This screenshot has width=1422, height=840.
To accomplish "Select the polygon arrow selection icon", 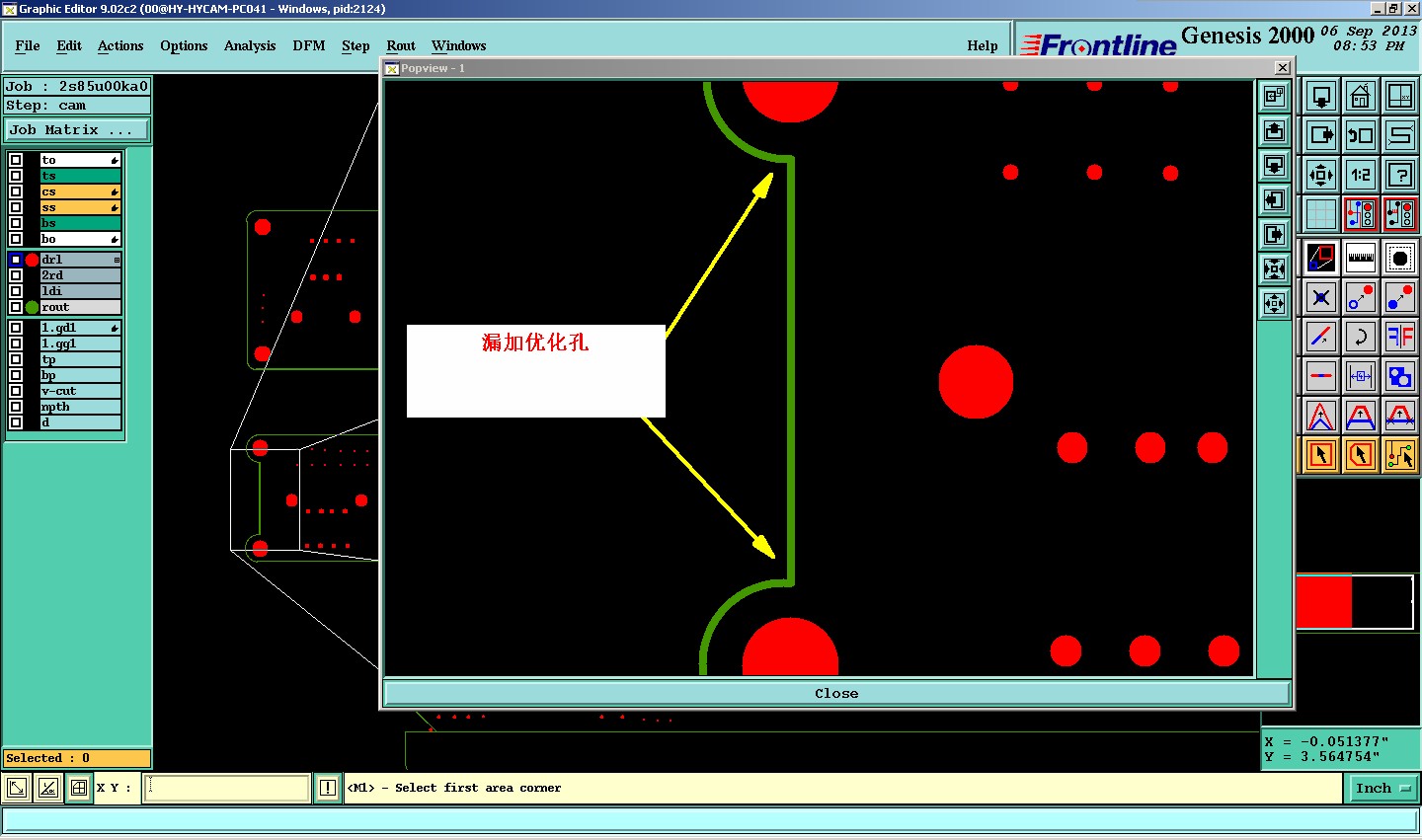I will click(1361, 454).
